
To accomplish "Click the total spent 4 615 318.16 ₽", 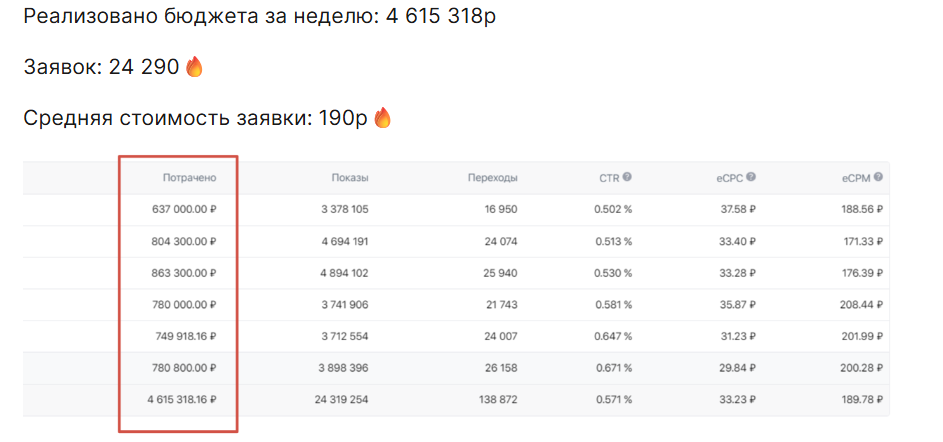I will pos(175,400).
